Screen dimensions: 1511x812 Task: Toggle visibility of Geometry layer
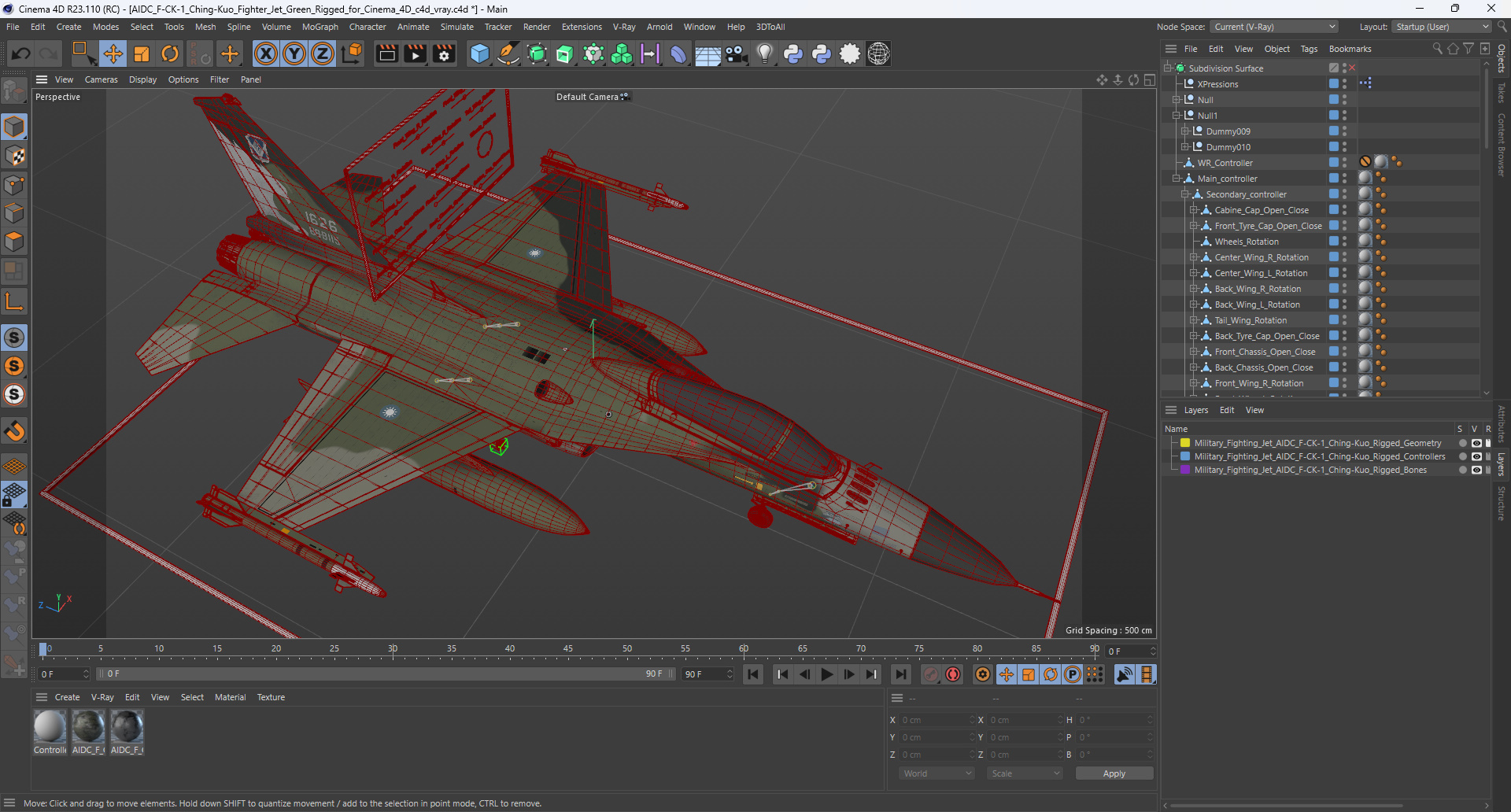(x=1476, y=444)
